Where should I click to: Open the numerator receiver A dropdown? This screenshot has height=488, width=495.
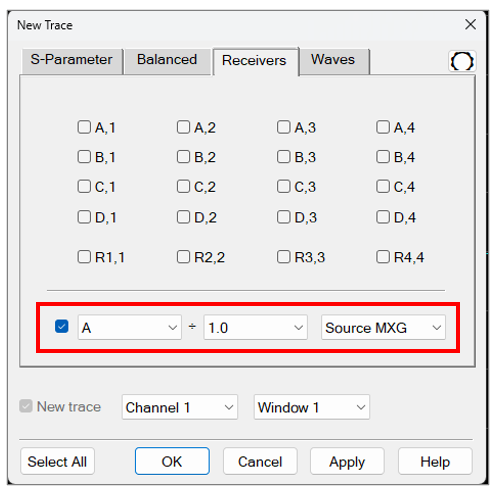[x=130, y=327]
